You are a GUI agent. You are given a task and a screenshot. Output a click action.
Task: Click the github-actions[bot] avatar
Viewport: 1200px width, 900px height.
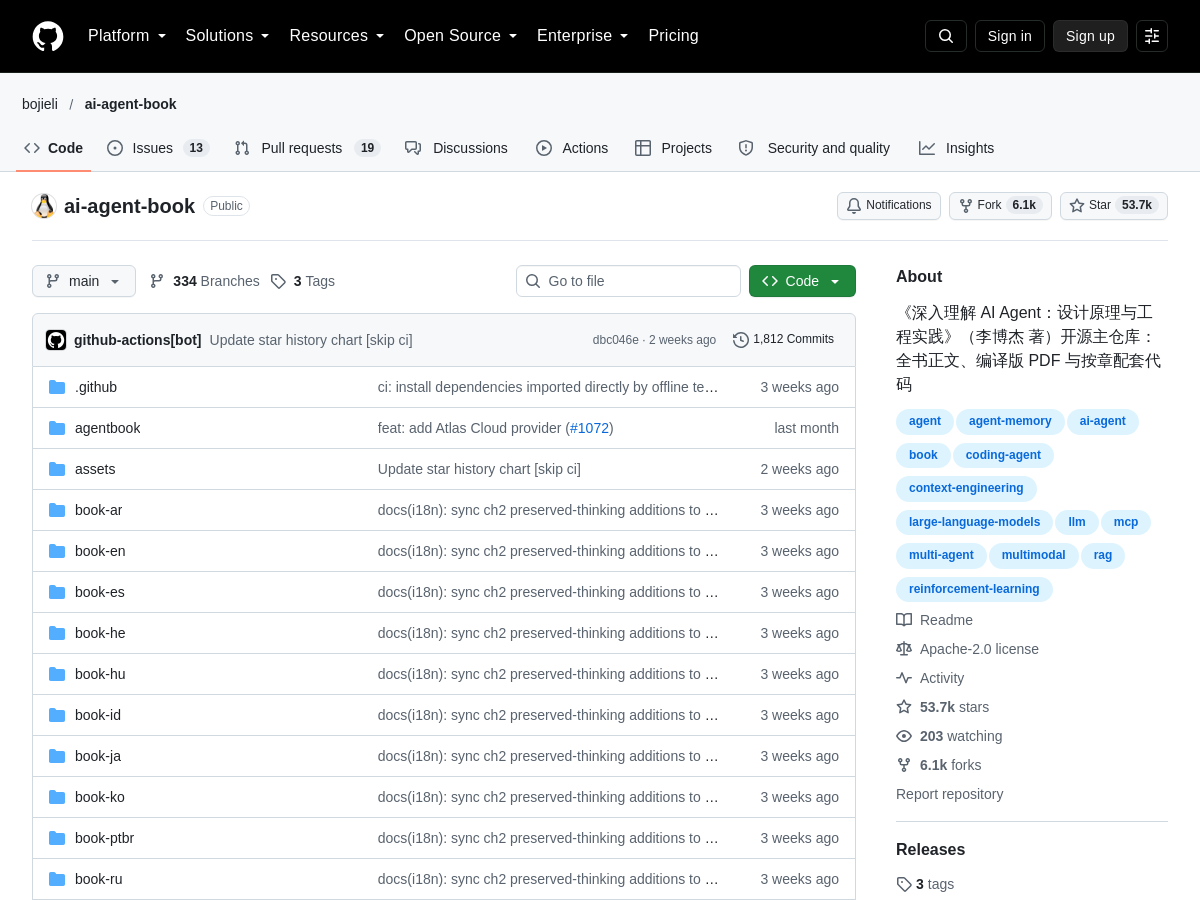pyautogui.click(x=56, y=340)
